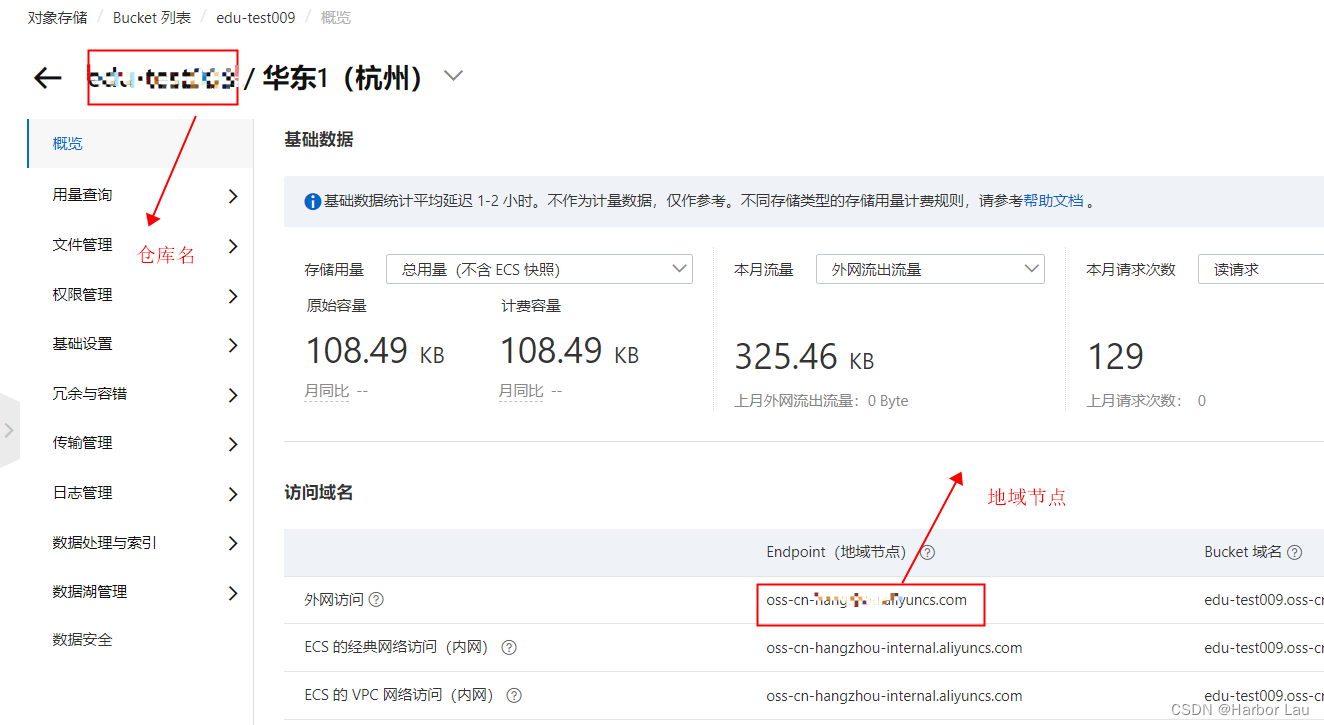Open the 存储用量 总用量 selector
Image resolution: width=1324 pixels, height=725 pixels.
click(x=539, y=268)
